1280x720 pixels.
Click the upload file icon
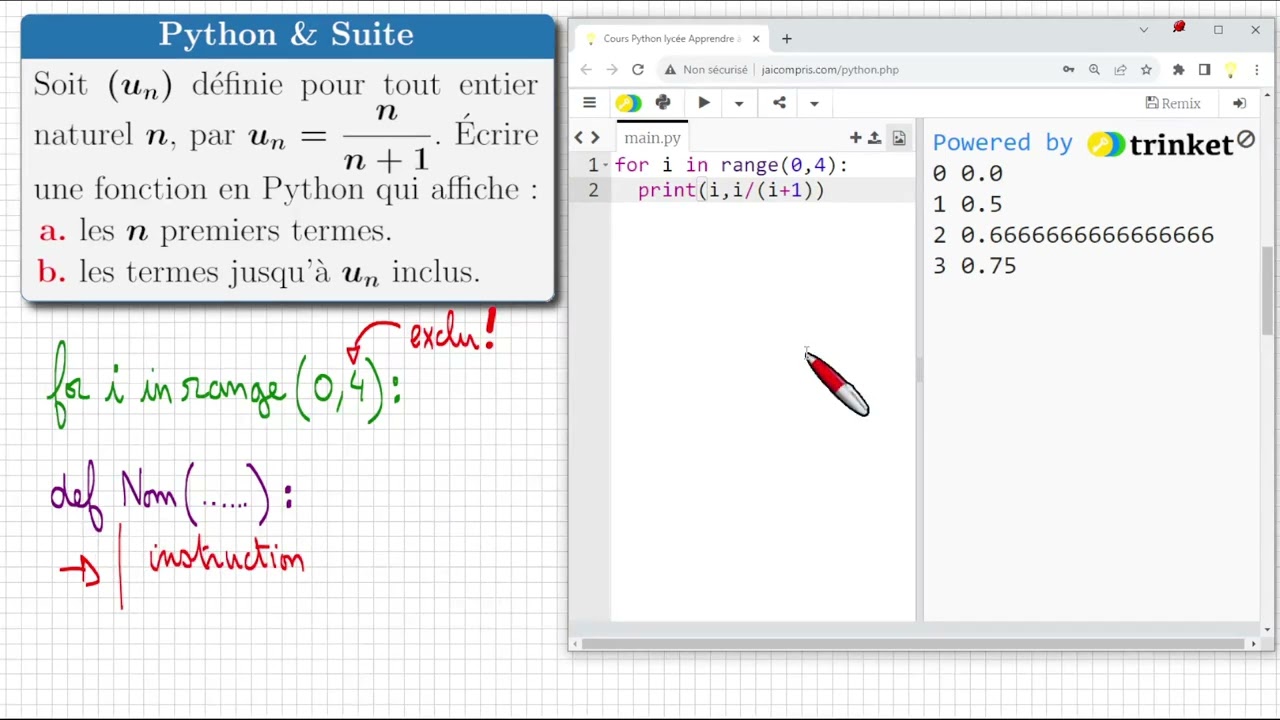point(874,138)
